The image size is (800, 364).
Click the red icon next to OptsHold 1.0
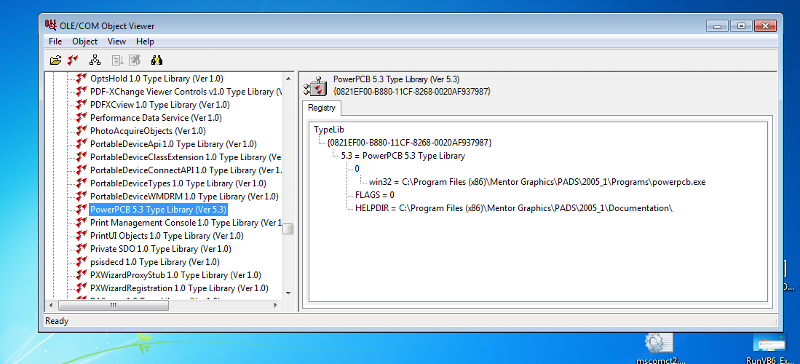click(81, 79)
